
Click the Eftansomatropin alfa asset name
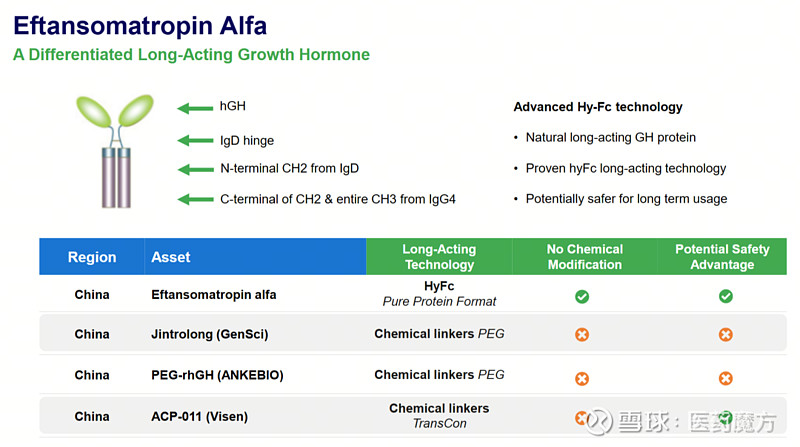point(213,295)
